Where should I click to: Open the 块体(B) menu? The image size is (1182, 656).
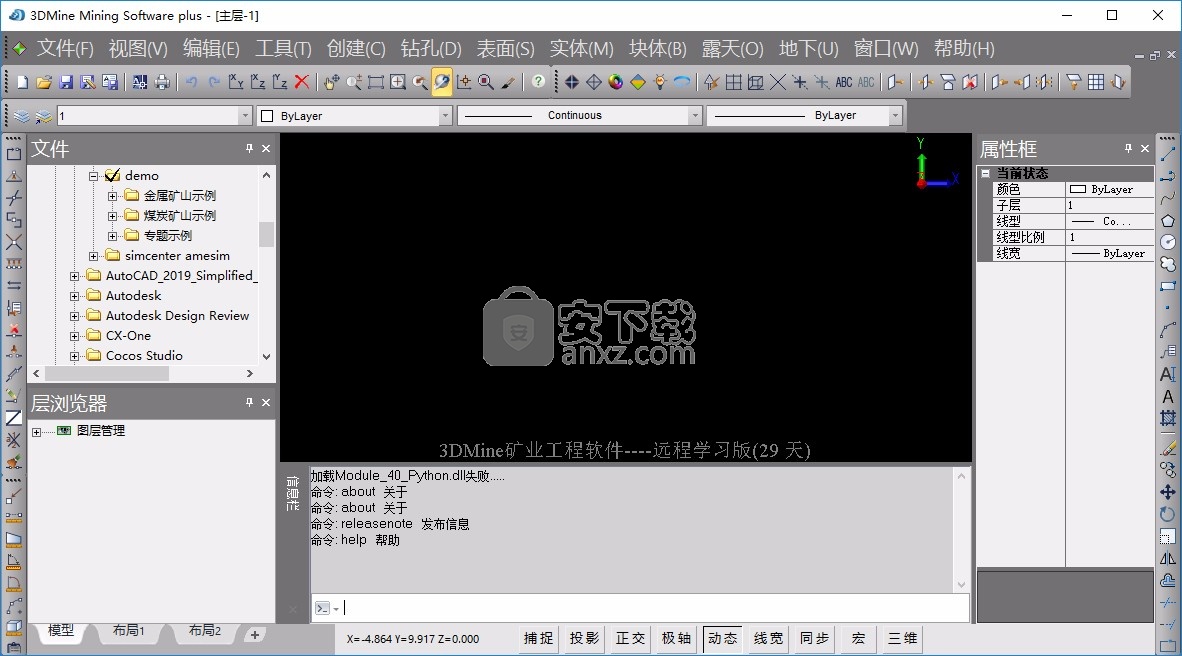[x=657, y=48]
